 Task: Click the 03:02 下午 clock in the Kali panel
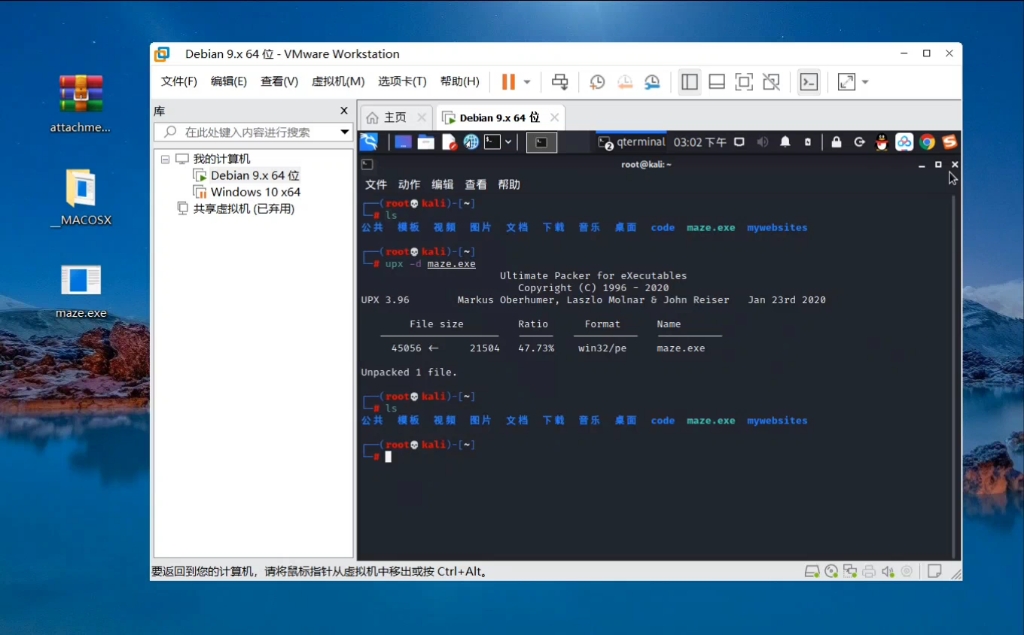tap(700, 142)
